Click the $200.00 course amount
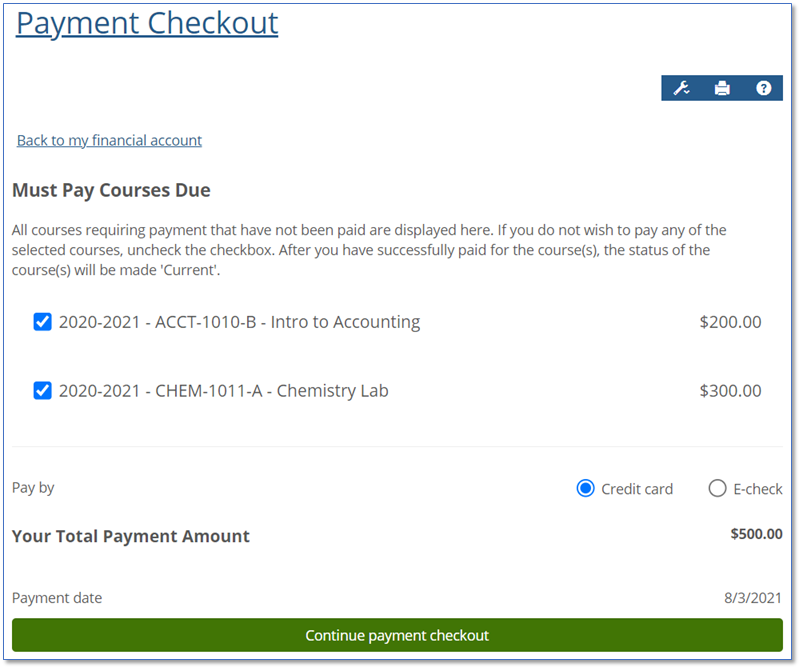This screenshot has width=801, height=669. 730,322
